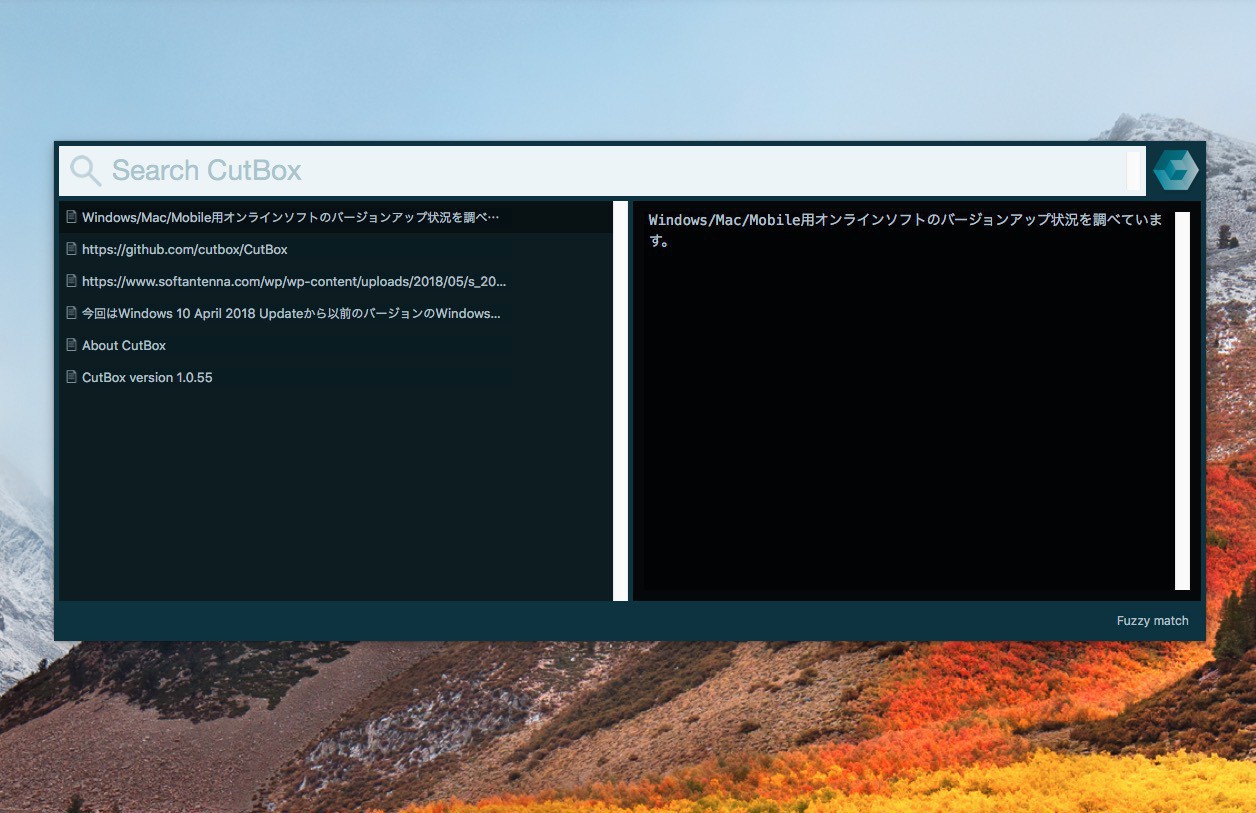Select the https://github.com/cutbox/CutBox entry
The height and width of the screenshot is (813, 1256).
(336, 249)
